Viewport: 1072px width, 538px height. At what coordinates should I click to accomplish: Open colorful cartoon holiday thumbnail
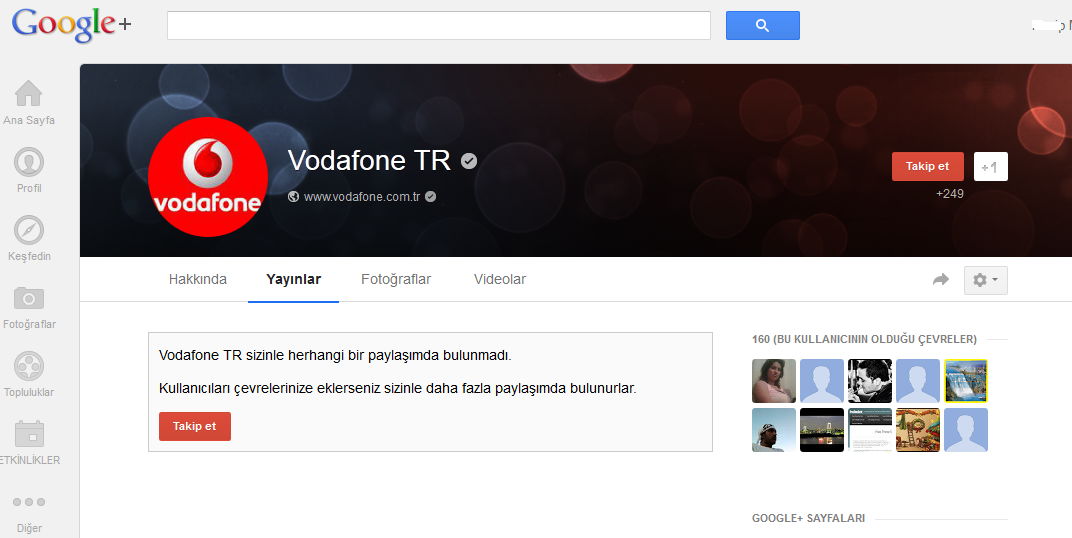coord(918,430)
